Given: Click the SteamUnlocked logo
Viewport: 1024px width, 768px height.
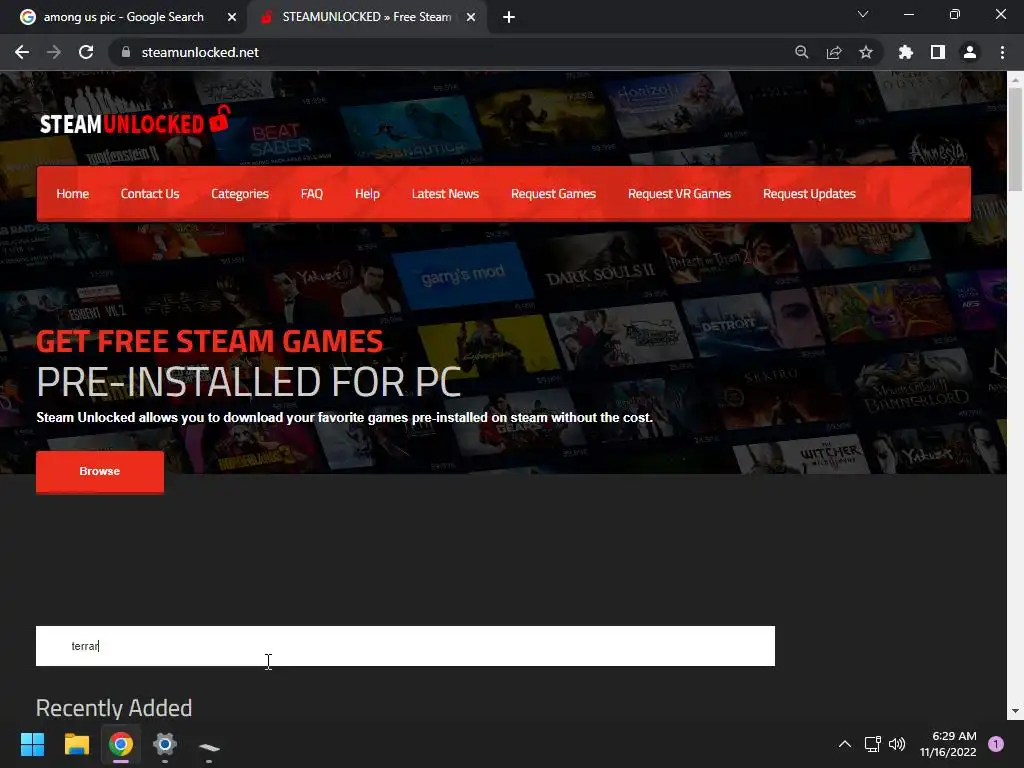Looking at the screenshot, I should coord(135,121).
